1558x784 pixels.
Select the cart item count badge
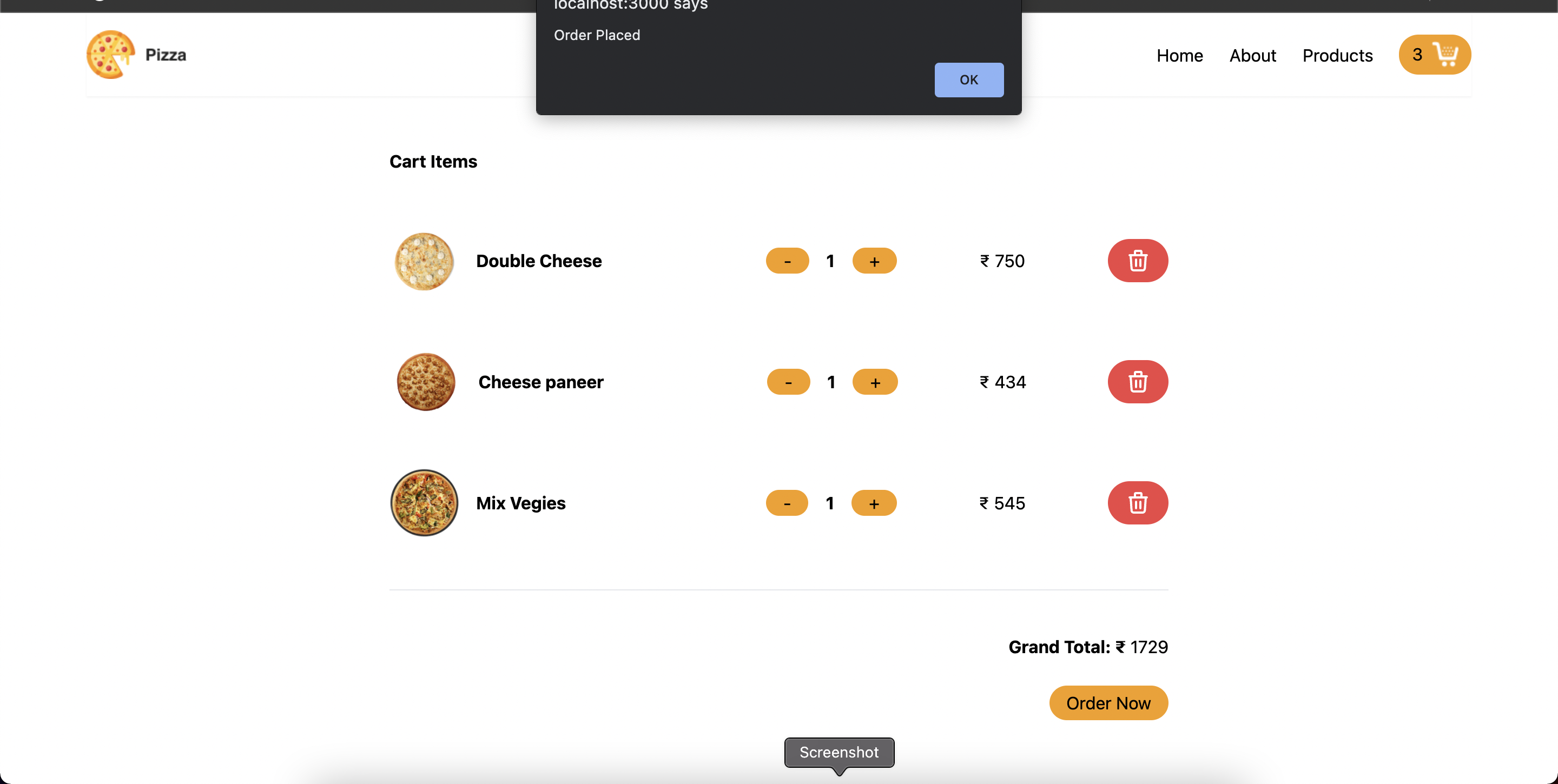tap(1418, 55)
